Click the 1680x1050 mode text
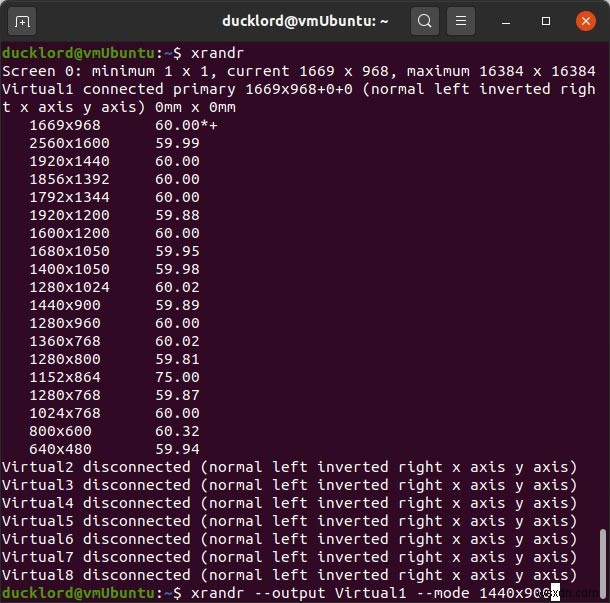Viewport: 610px width, 603px height. [x=70, y=251]
